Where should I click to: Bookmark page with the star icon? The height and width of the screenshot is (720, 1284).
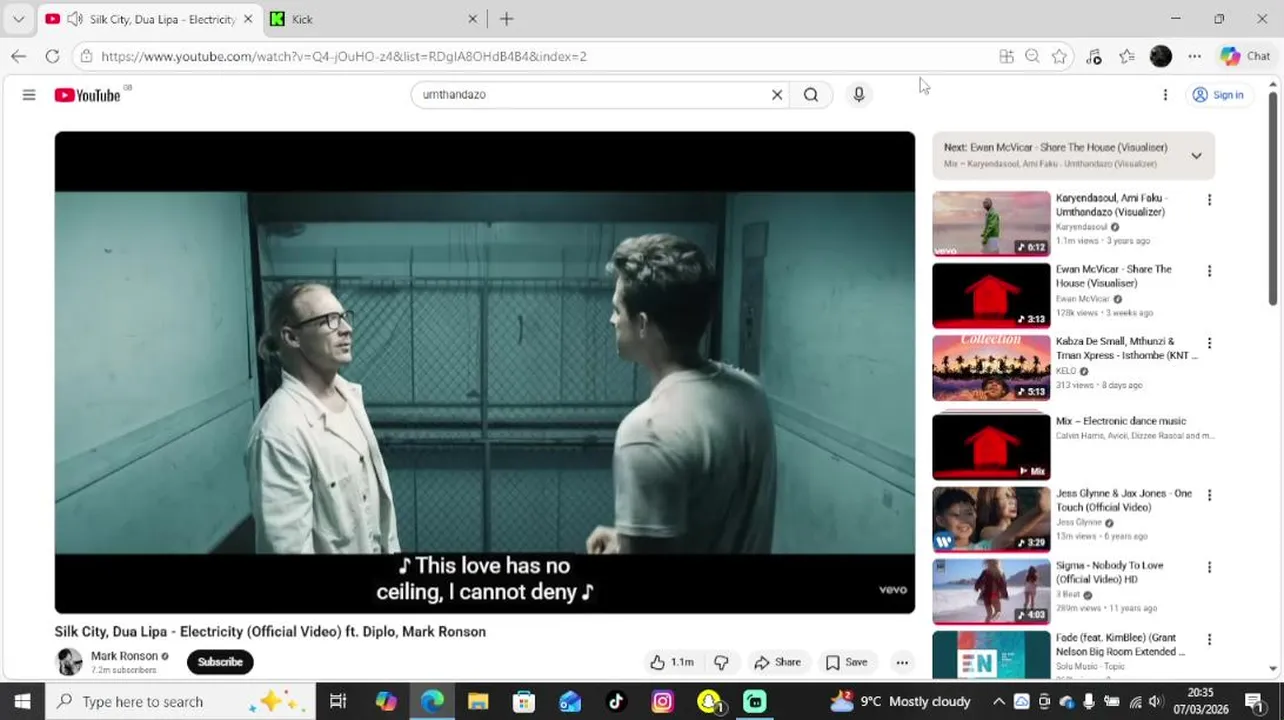[1059, 56]
